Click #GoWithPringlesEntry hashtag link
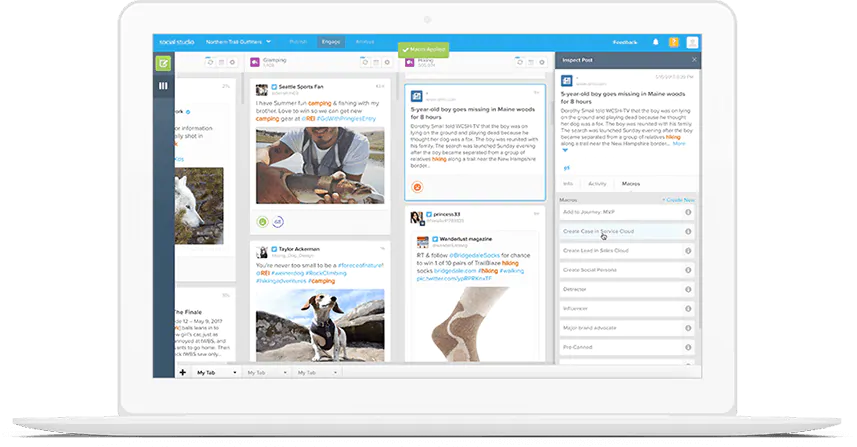 [x=347, y=119]
